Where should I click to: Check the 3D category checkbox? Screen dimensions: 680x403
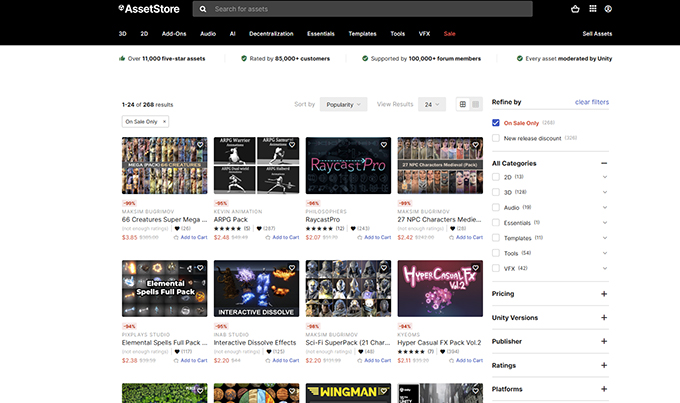pyautogui.click(x=496, y=192)
